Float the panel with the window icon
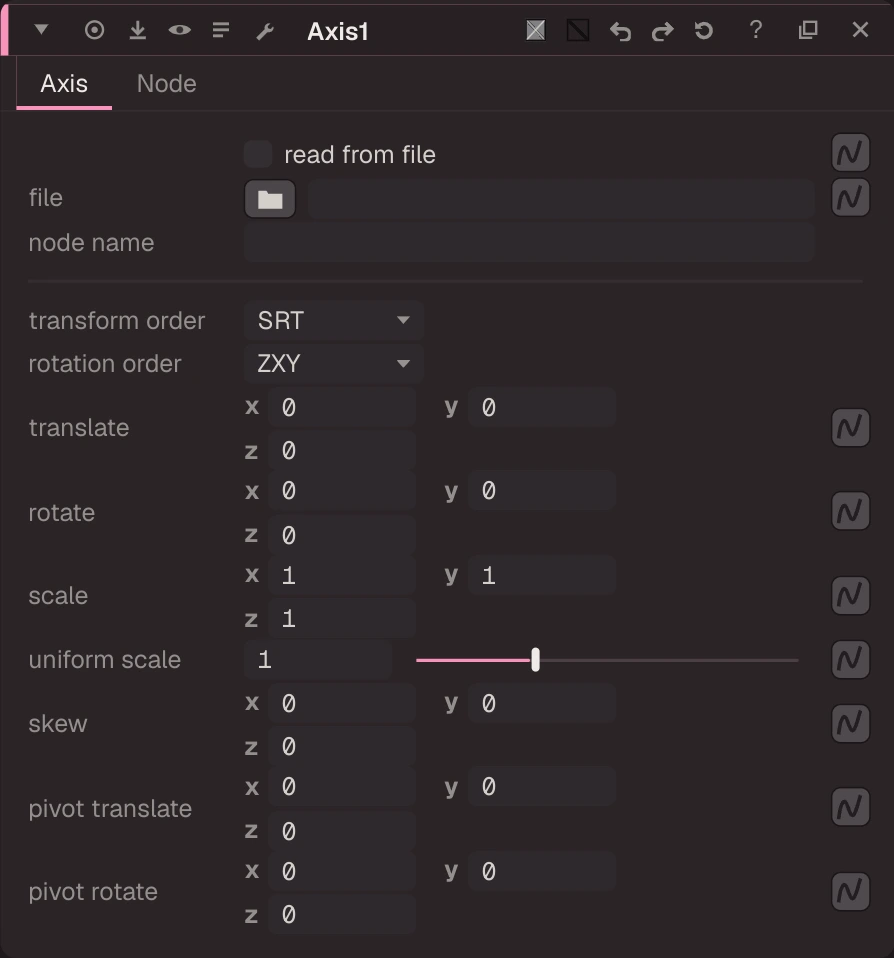 point(808,29)
